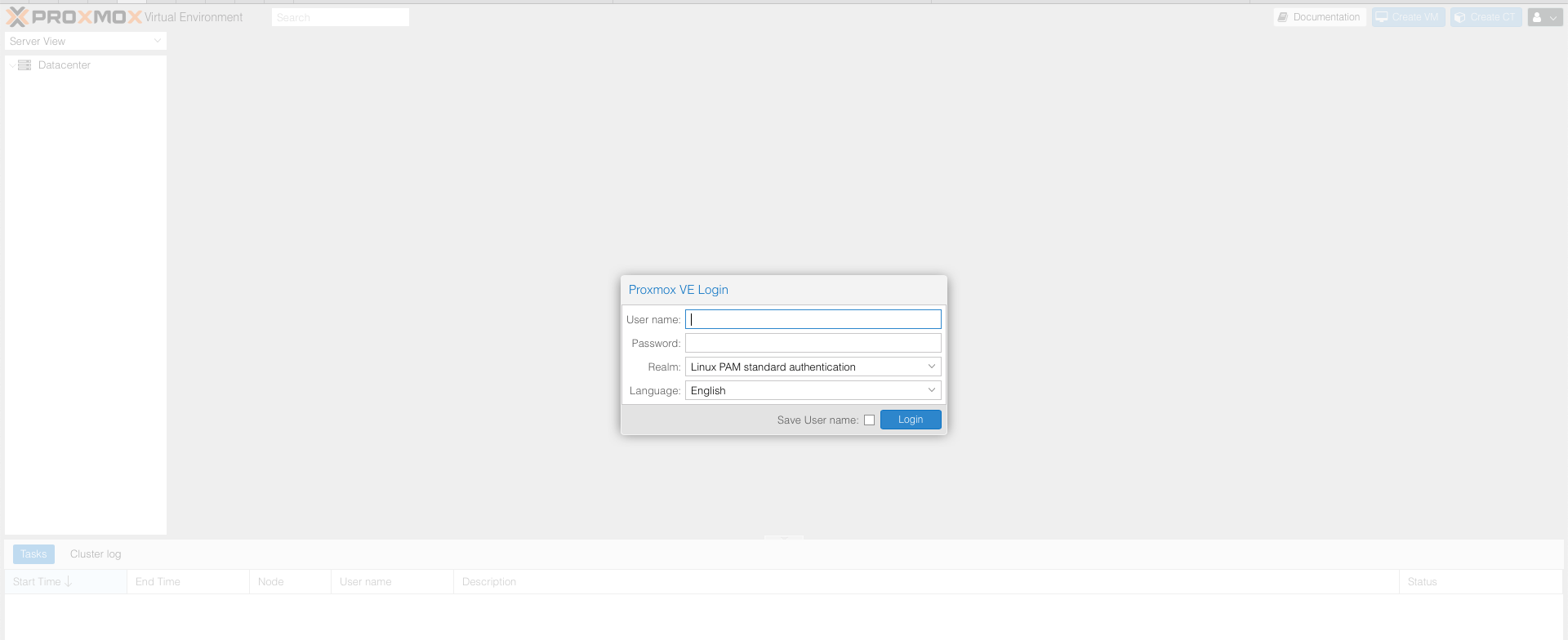Click the top Search box
1568x640 pixels.
(x=340, y=17)
